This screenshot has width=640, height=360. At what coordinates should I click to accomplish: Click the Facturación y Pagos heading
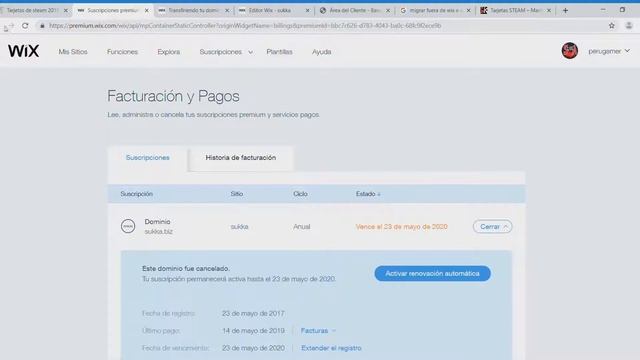(173, 96)
